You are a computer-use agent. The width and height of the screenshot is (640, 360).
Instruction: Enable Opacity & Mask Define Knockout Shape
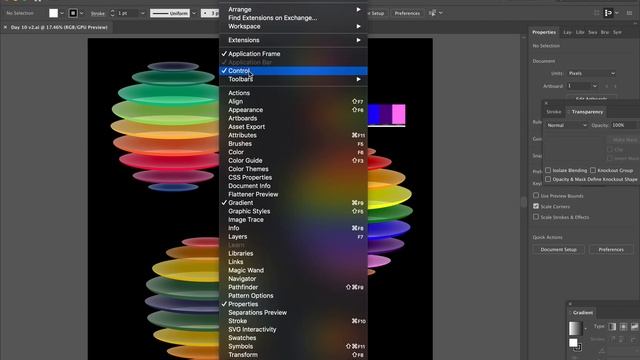click(x=548, y=179)
